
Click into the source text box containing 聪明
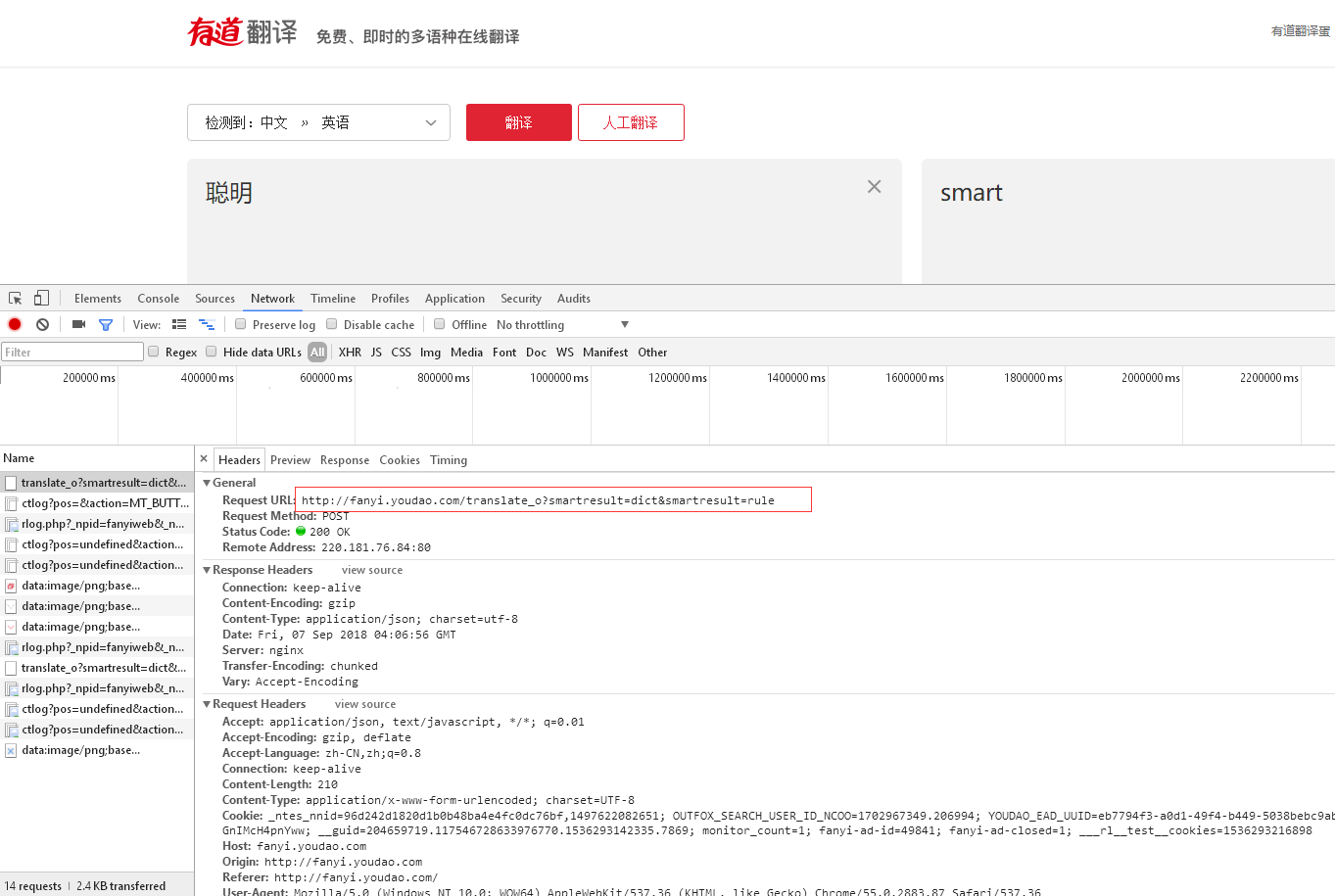coord(545,221)
